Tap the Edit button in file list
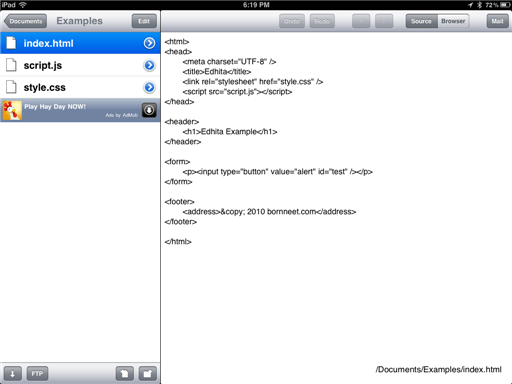 pos(144,21)
